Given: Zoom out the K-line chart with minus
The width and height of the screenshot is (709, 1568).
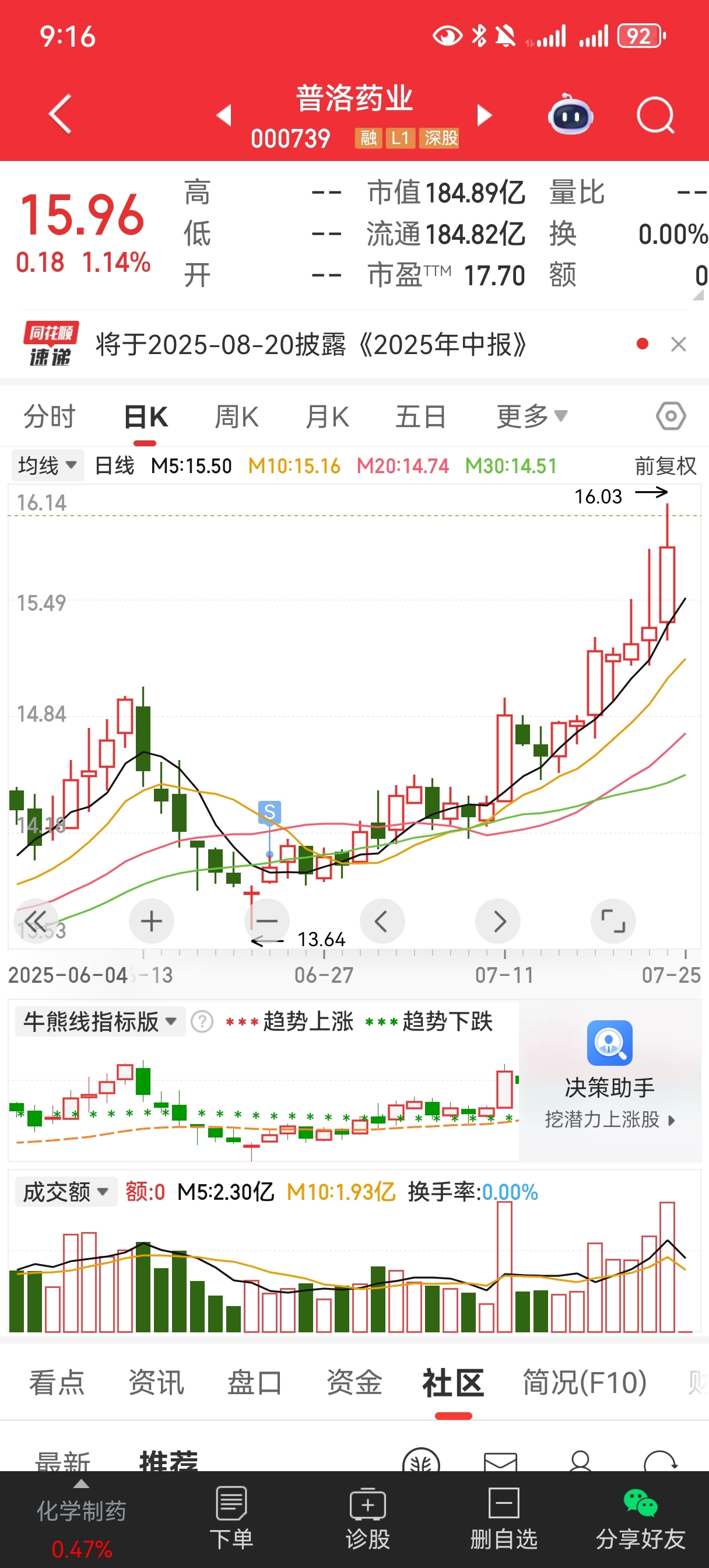Looking at the screenshot, I should point(267,921).
